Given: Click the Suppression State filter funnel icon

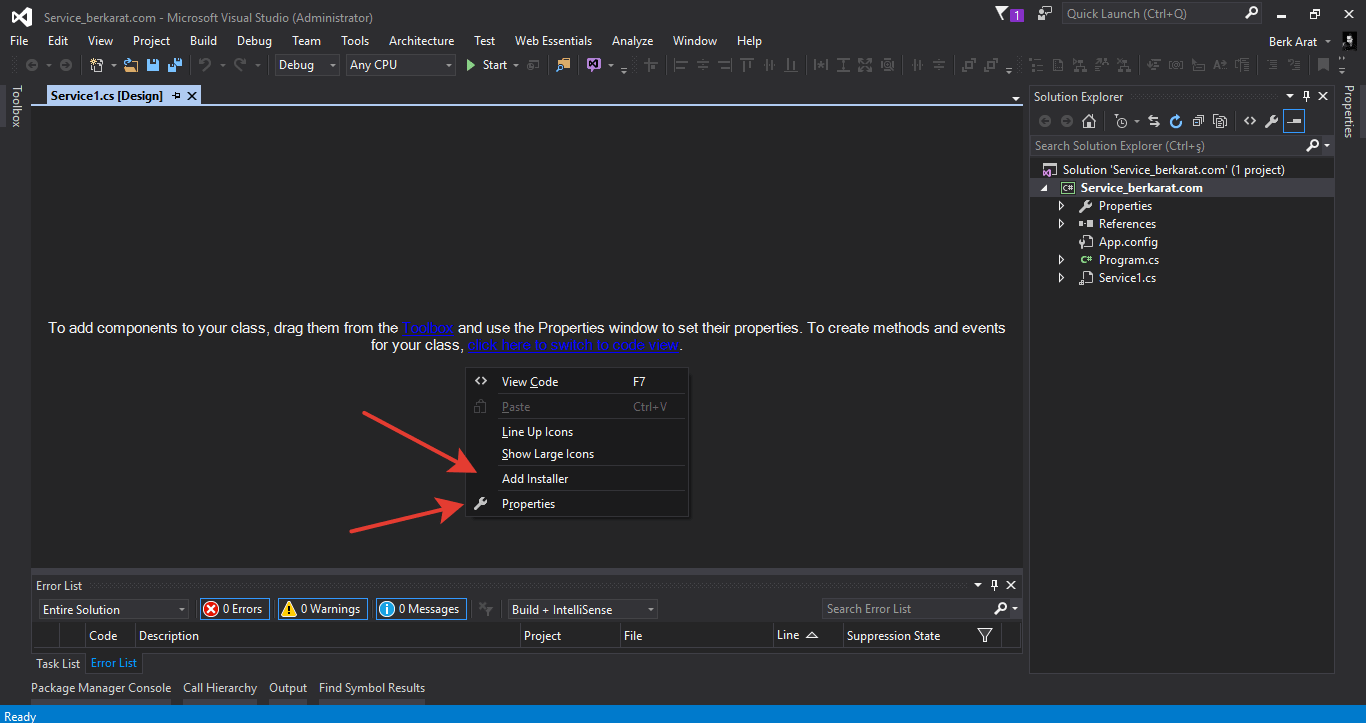Looking at the screenshot, I should [985, 635].
